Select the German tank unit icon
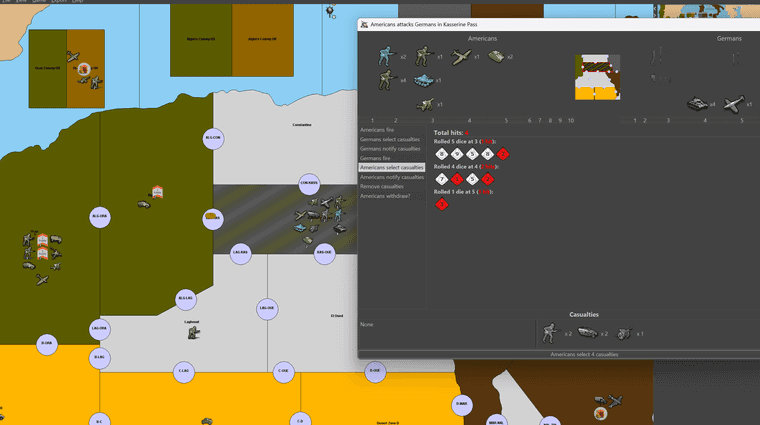 pos(697,103)
